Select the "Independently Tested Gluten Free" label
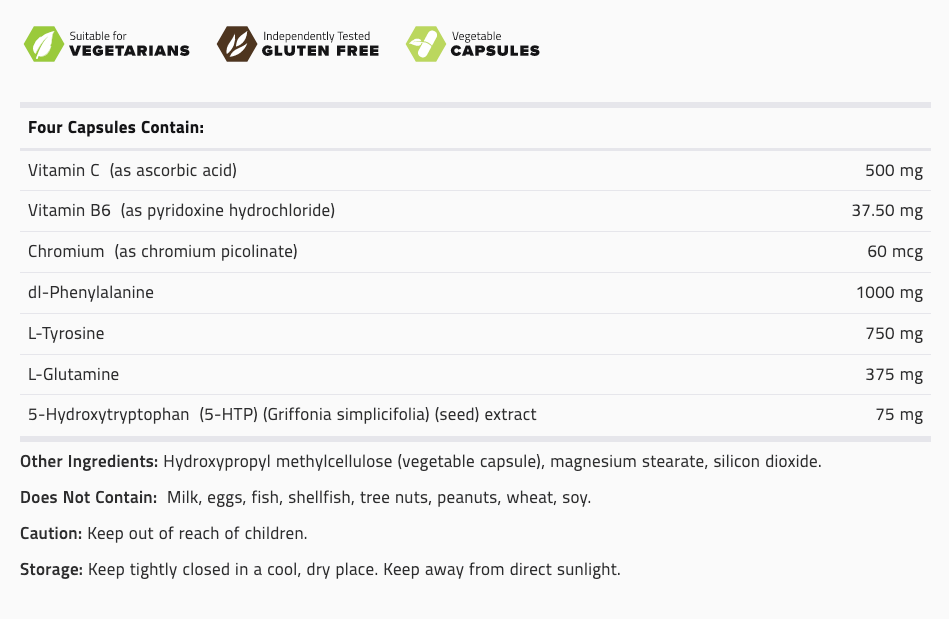The image size is (949, 619). tap(320, 44)
